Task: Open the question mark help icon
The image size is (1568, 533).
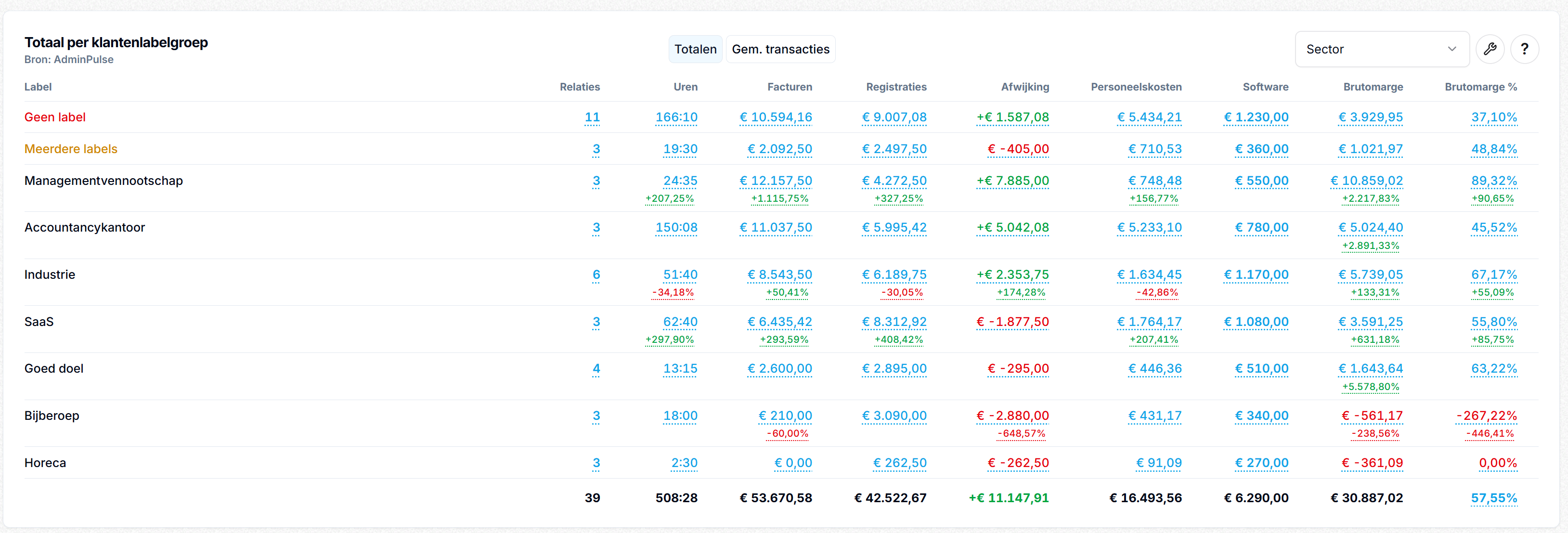Action: point(1524,49)
